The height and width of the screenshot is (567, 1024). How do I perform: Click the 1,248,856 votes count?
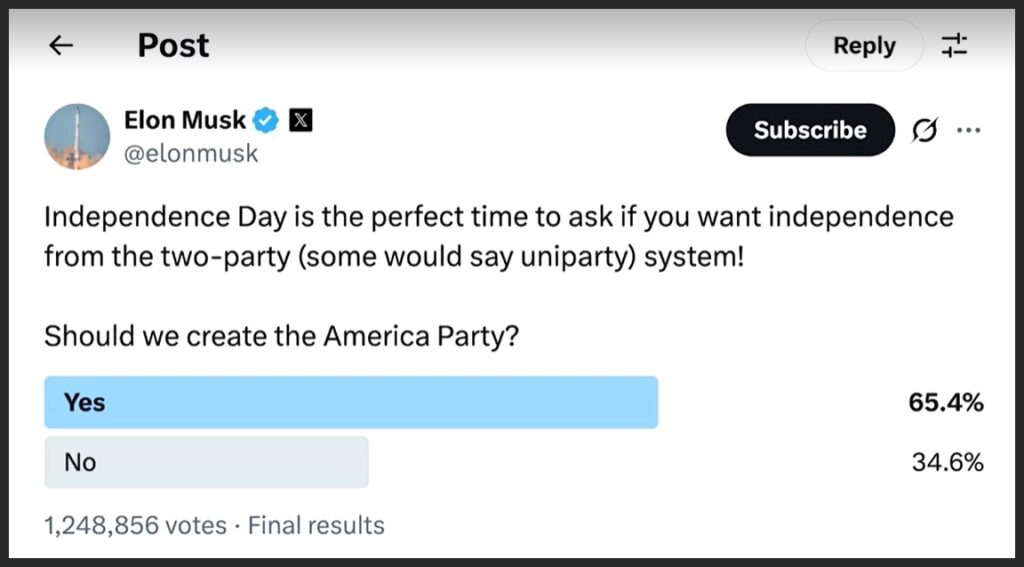tap(135, 525)
